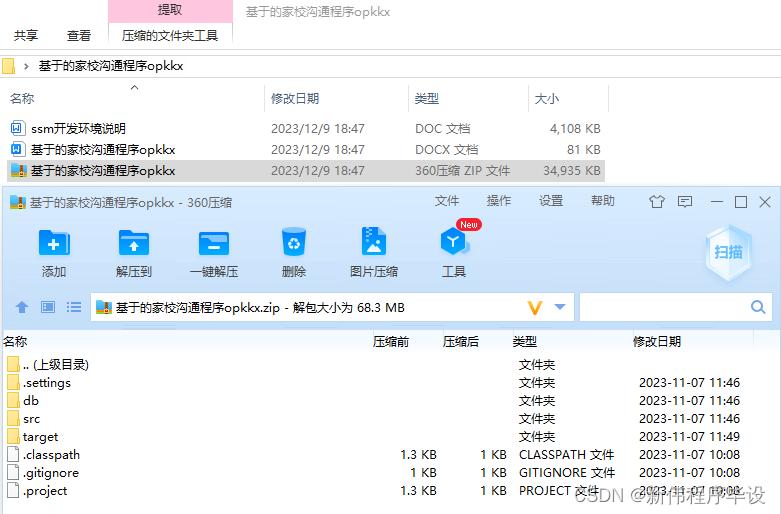Switch to the 查看 ribbon tab
The image size is (781, 514).
point(79,35)
